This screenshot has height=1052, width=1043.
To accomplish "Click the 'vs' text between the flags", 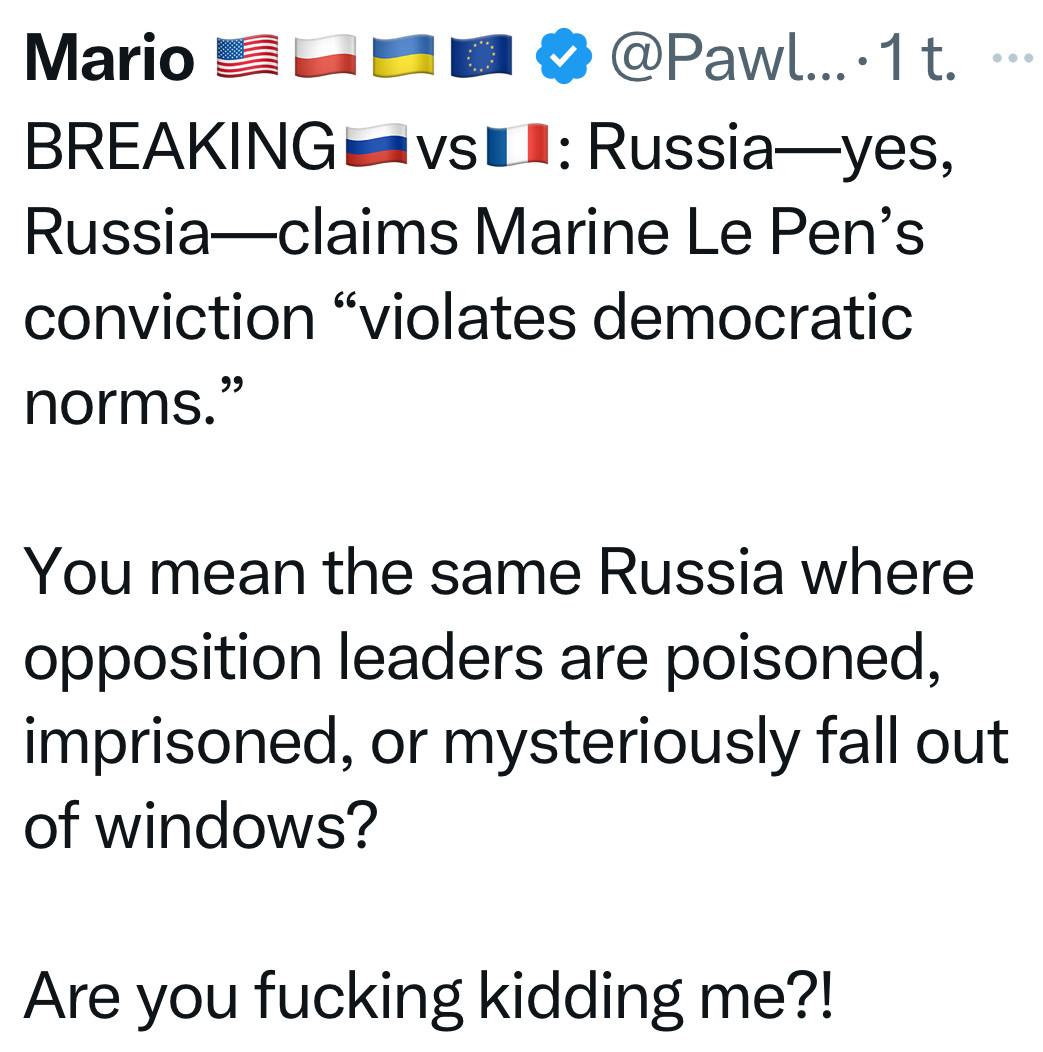I will pos(447,151).
